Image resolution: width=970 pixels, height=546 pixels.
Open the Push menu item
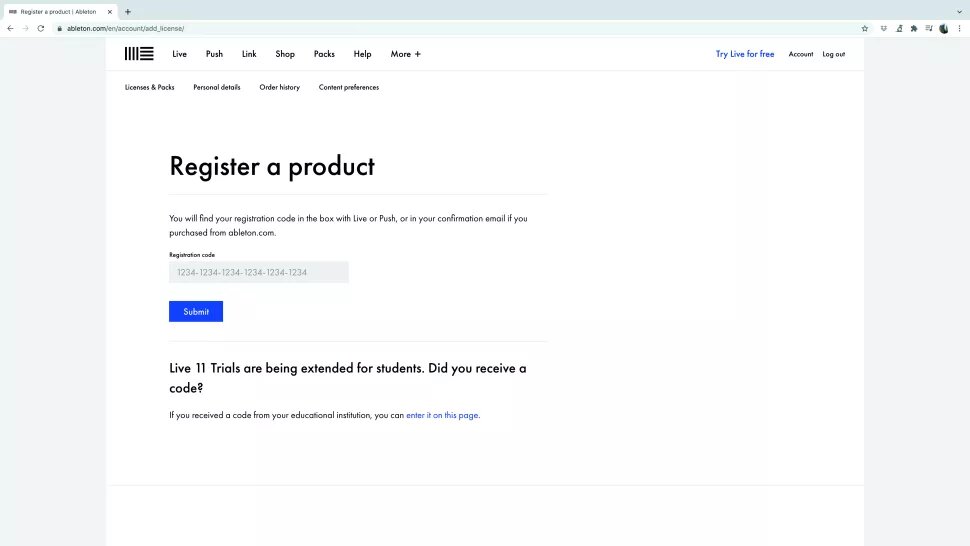coord(214,54)
